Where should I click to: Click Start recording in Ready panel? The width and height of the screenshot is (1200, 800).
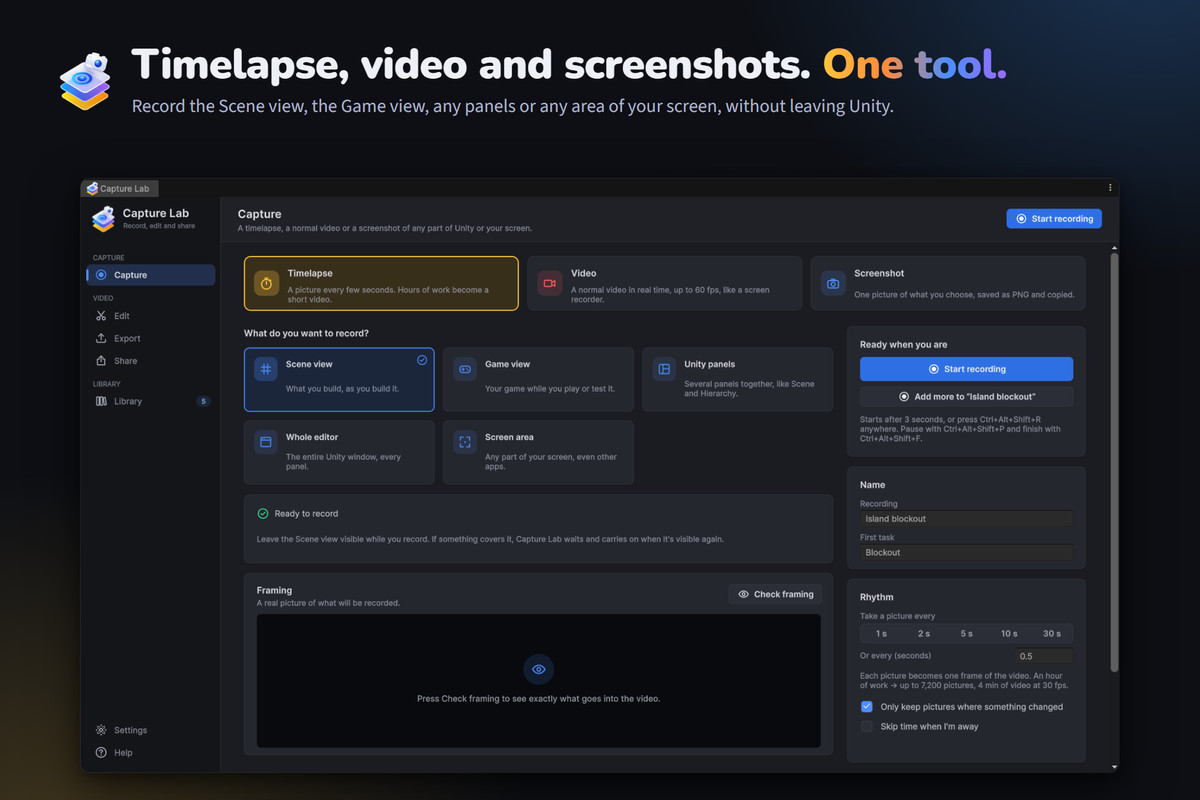click(x=966, y=369)
